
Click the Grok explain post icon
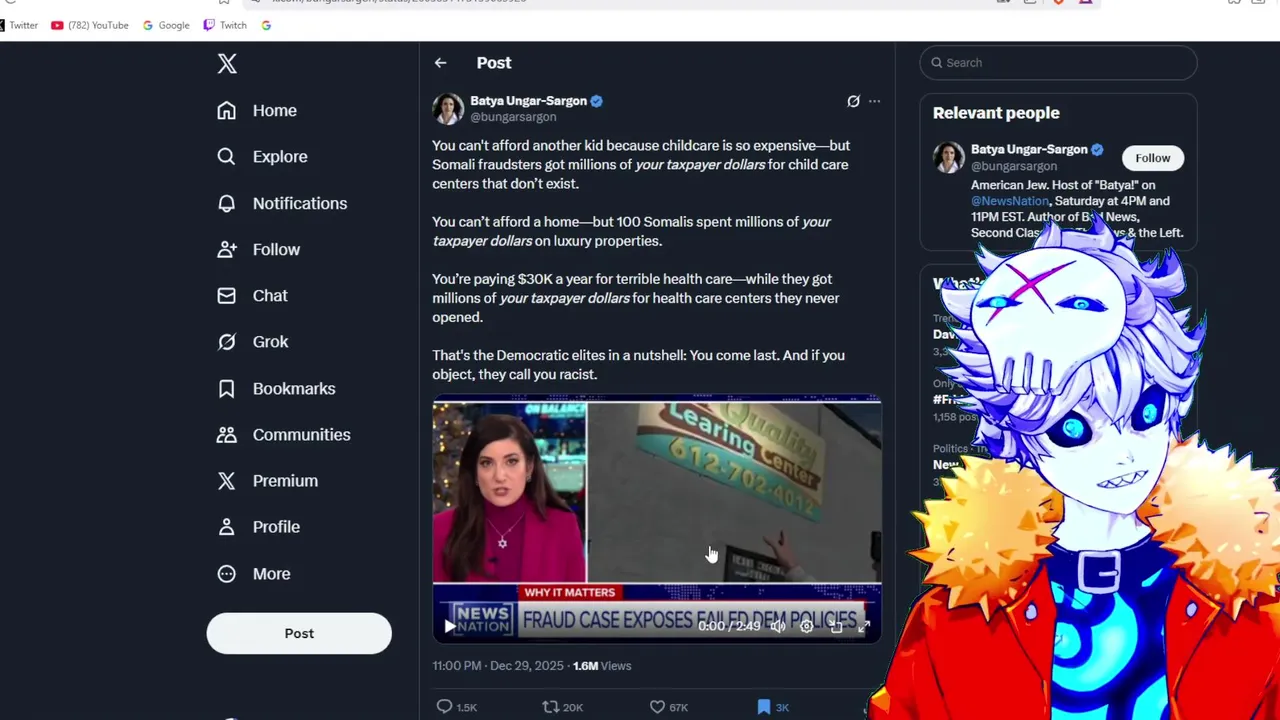[853, 101]
